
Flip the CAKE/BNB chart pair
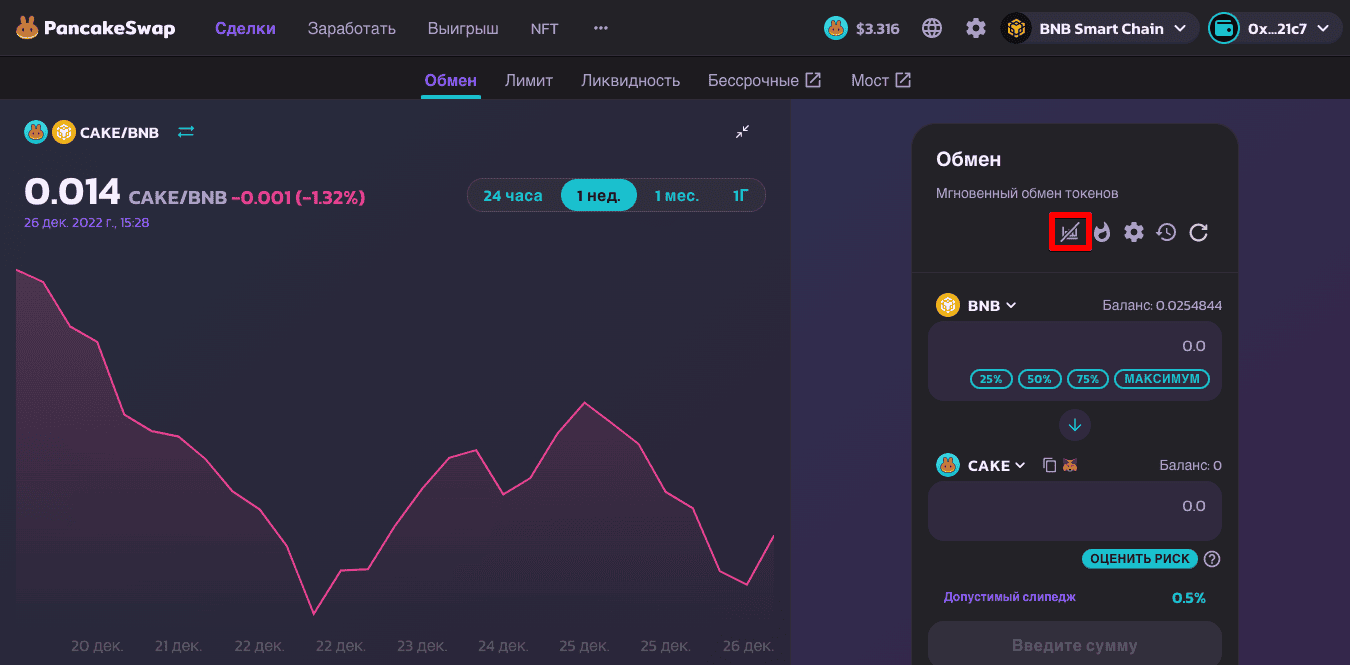point(186,132)
